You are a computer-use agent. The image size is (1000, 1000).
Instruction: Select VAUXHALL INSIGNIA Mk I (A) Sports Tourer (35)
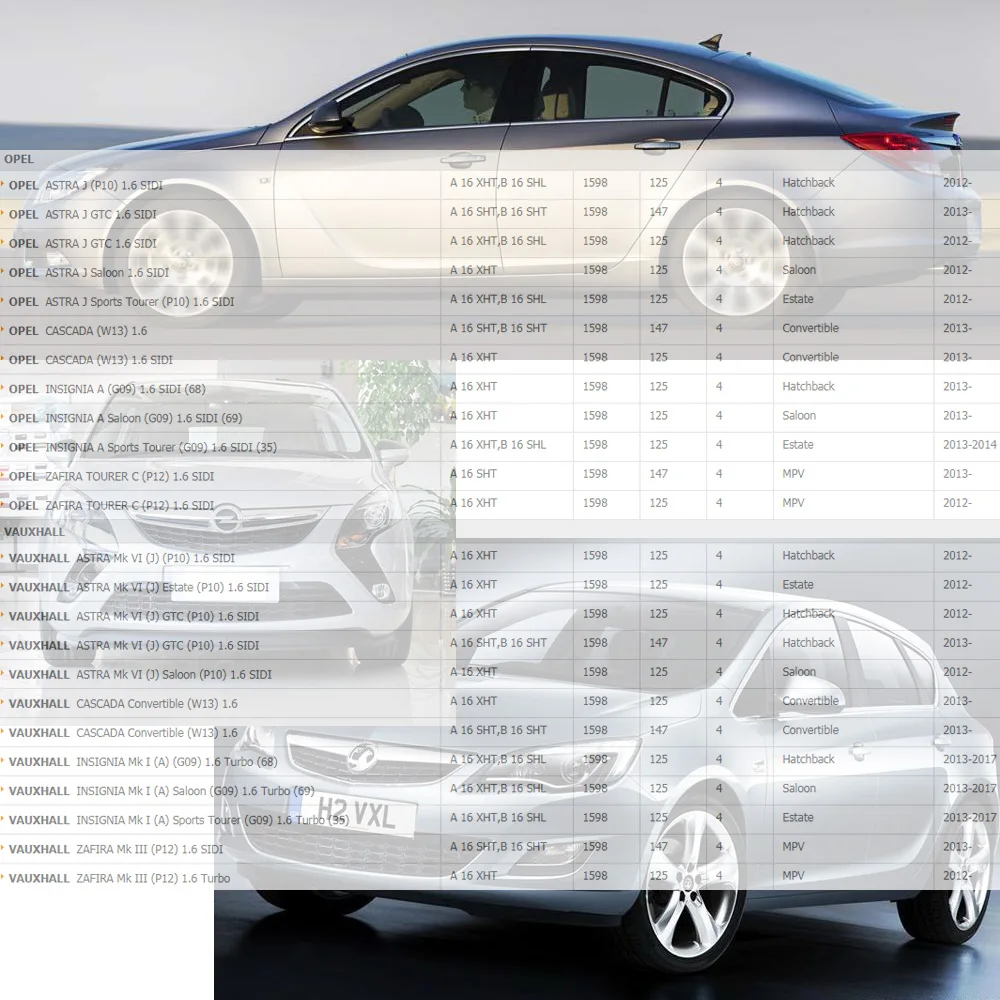(179, 820)
